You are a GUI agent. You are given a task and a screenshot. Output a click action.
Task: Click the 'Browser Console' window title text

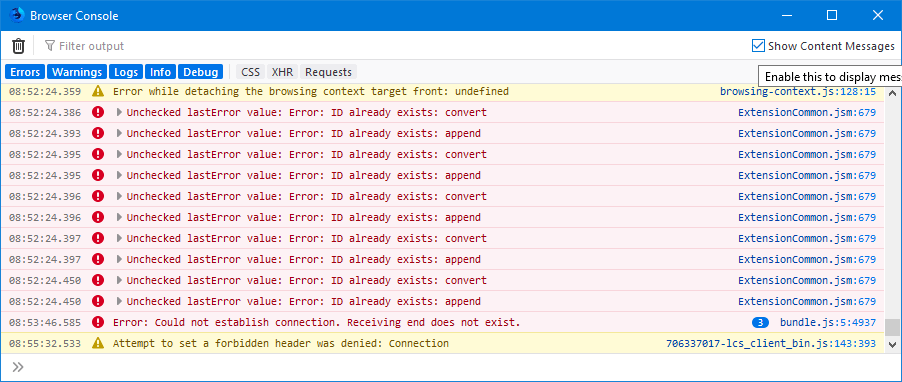74,16
